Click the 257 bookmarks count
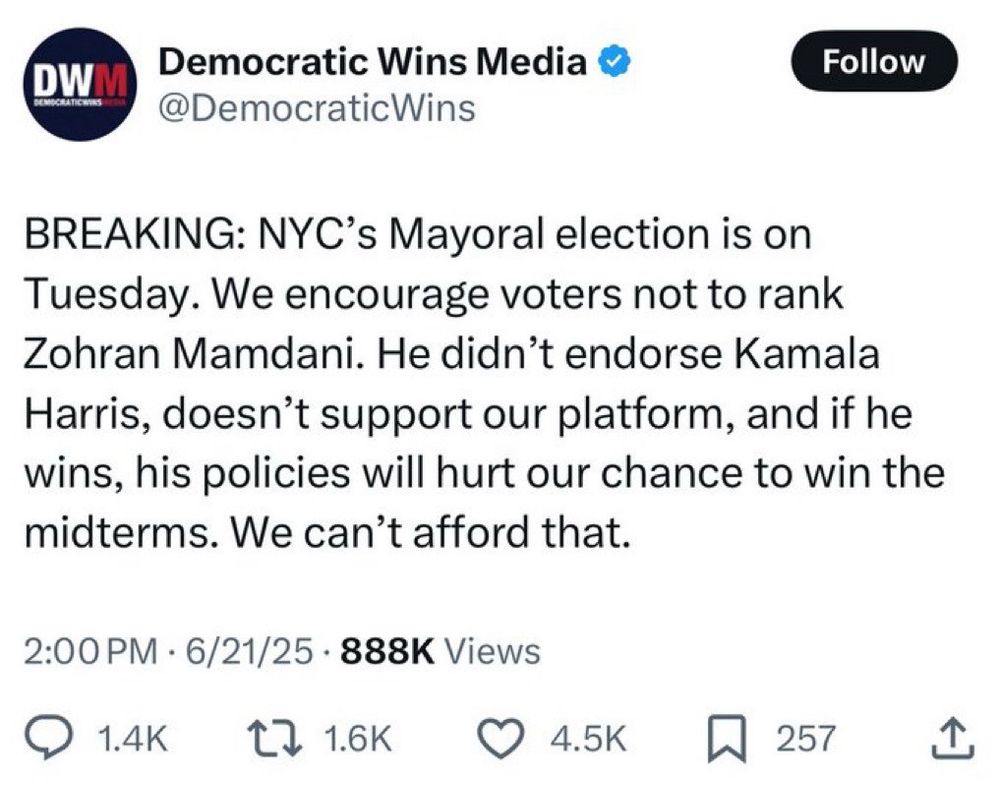This screenshot has width=1000, height=794. click(x=805, y=740)
